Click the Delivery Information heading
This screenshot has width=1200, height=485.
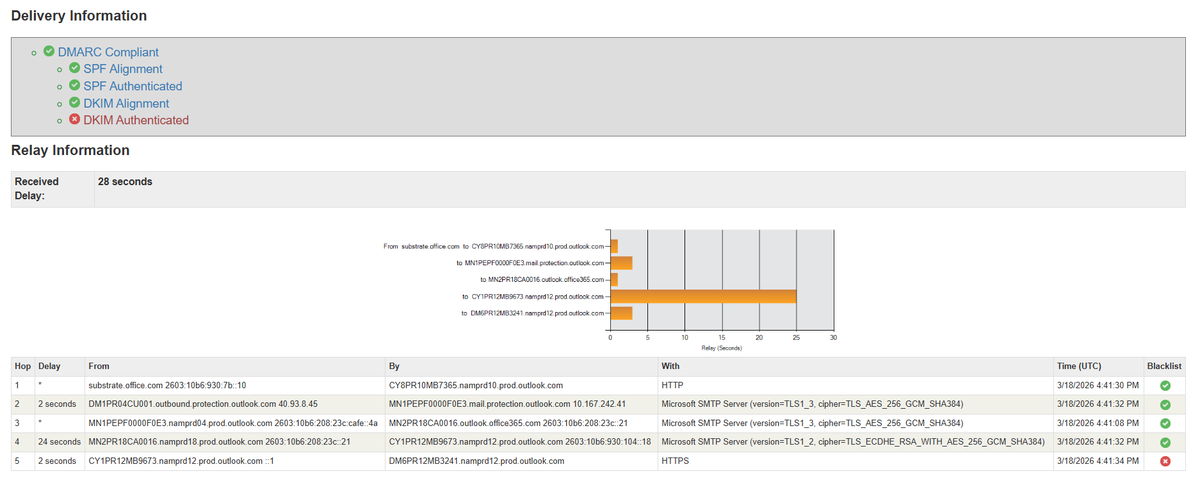(x=79, y=16)
